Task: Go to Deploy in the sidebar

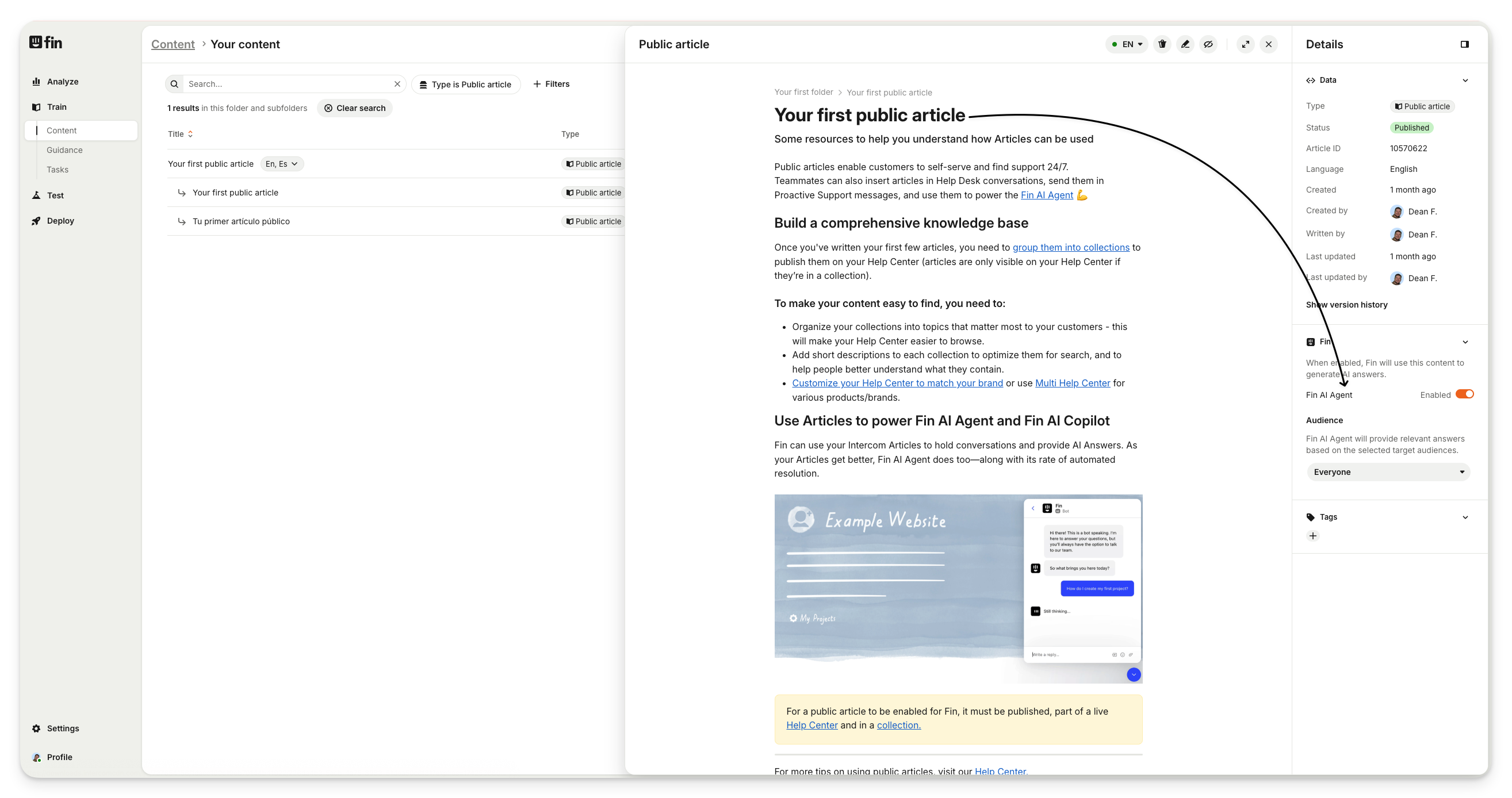Action: (x=60, y=221)
